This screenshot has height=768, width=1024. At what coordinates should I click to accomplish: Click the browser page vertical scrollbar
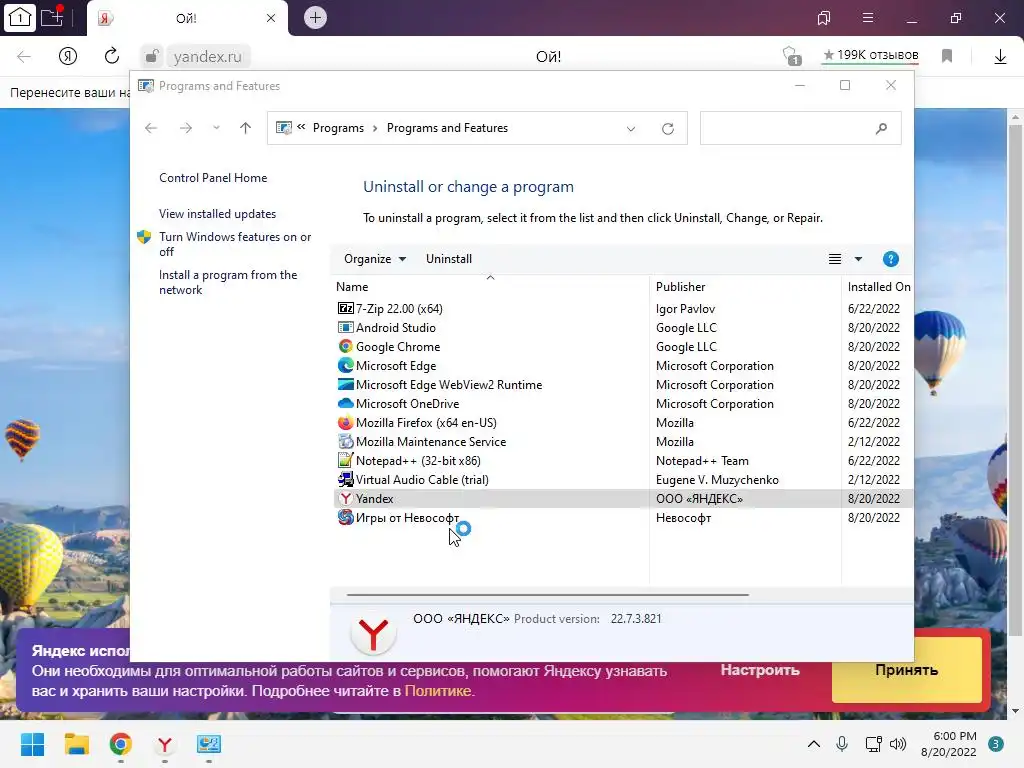1015,381
